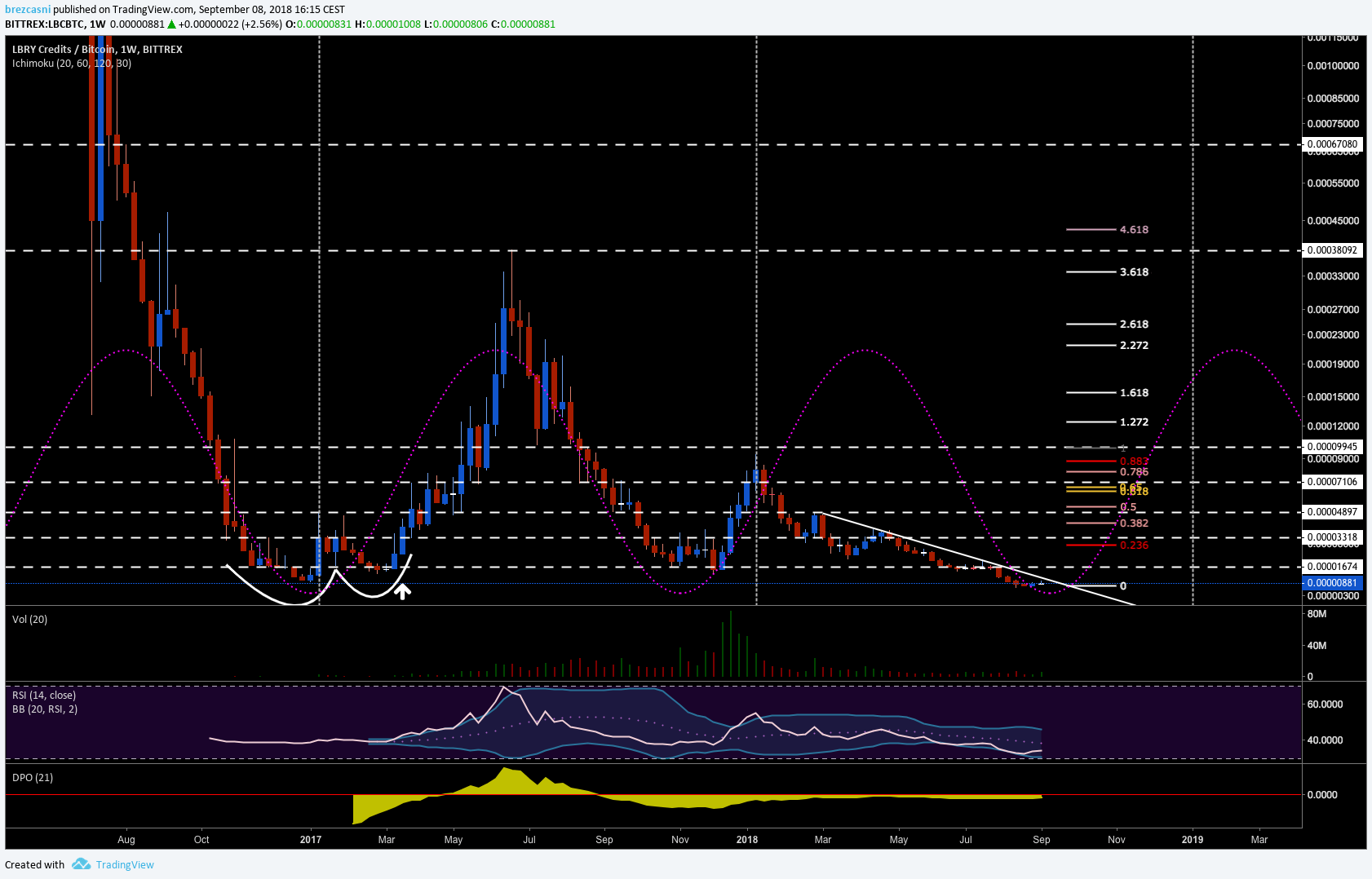Click the 0.00012000 price scale label
Screen dimensions: 1372x879
click(x=1333, y=426)
